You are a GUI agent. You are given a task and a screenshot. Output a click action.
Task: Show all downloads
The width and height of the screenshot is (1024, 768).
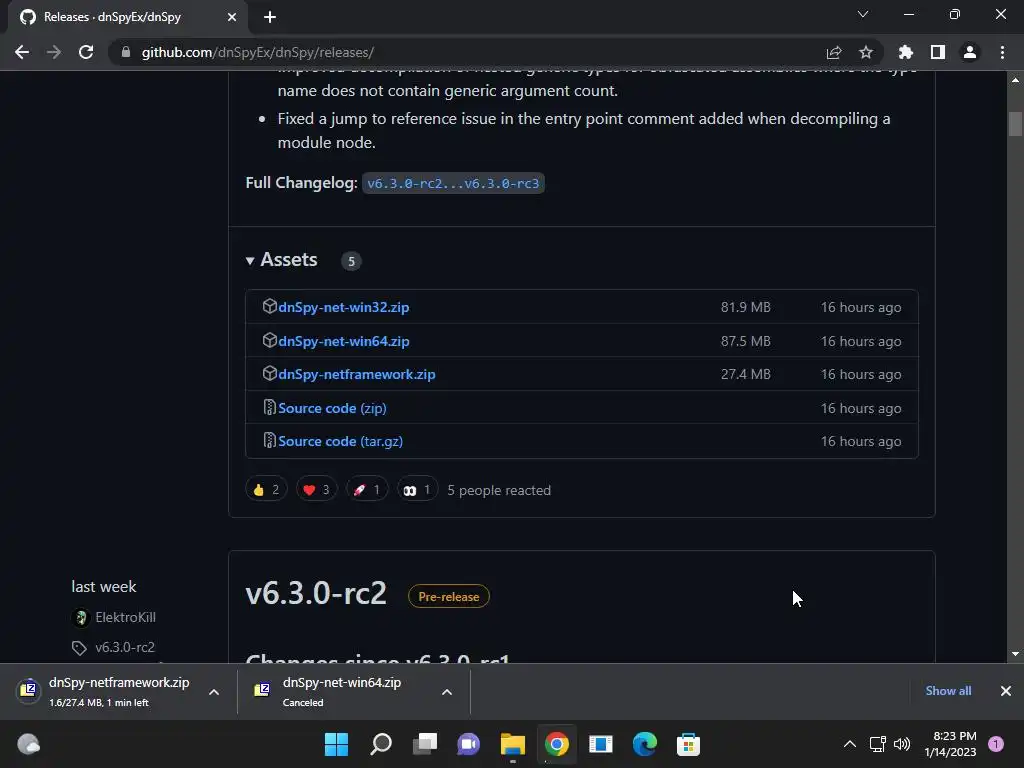(x=948, y=691)
